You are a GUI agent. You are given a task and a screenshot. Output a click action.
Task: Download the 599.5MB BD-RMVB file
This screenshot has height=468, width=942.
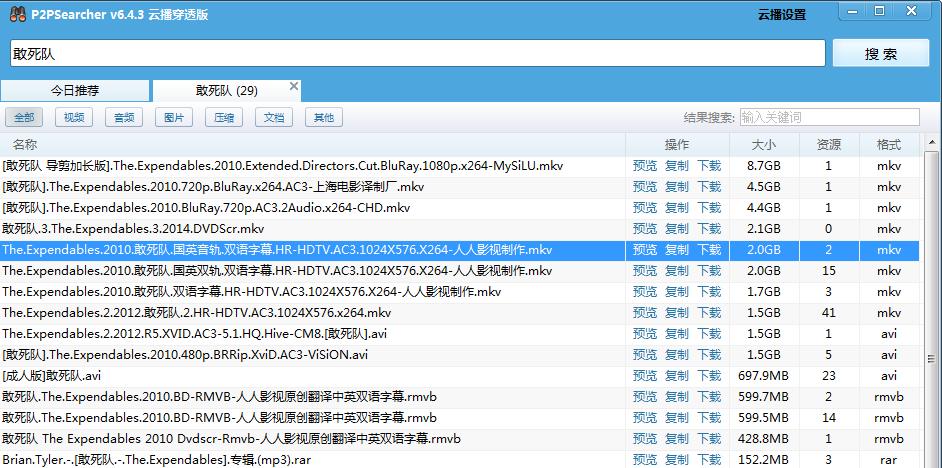pyautogui.click(x=709, y=418)
